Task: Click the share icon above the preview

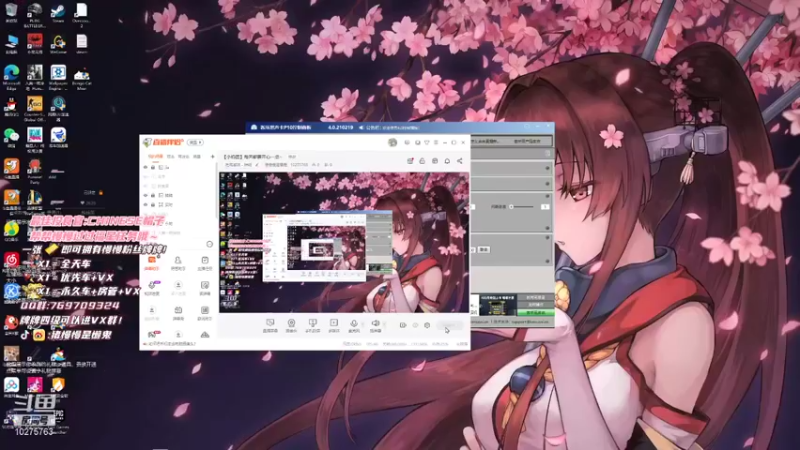Action: pos(460,161)
